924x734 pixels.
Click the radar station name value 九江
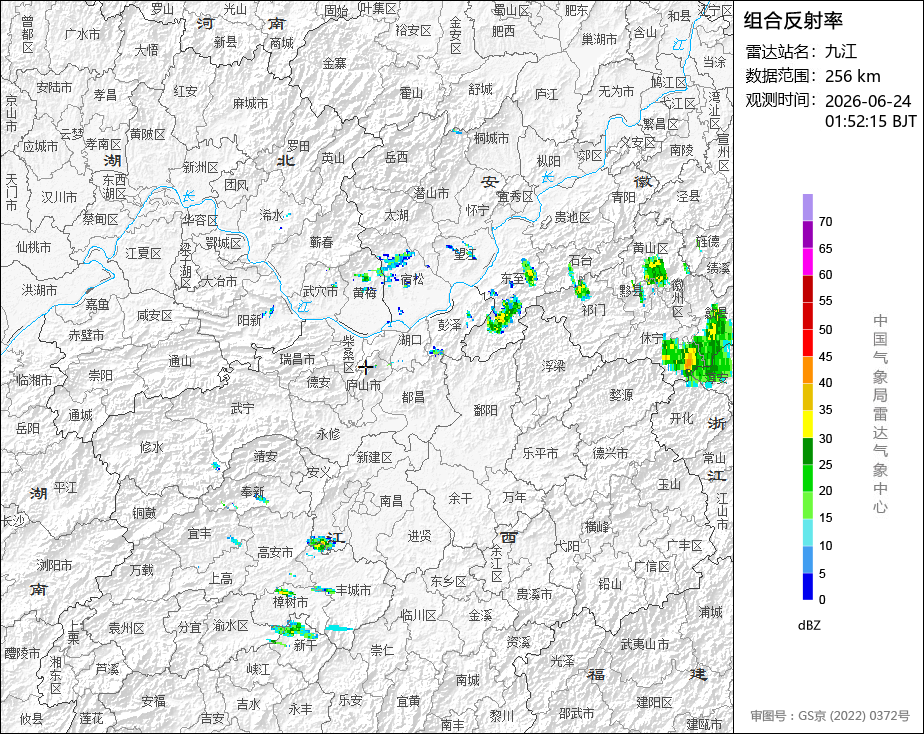pos(840,51)
